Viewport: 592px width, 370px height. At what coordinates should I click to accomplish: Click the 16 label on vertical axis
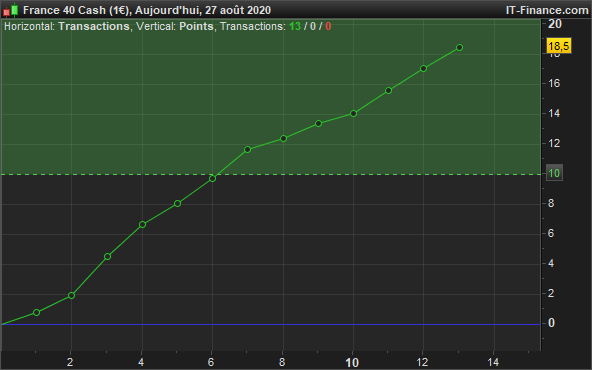pyautogui.click(x=554, y=83)
